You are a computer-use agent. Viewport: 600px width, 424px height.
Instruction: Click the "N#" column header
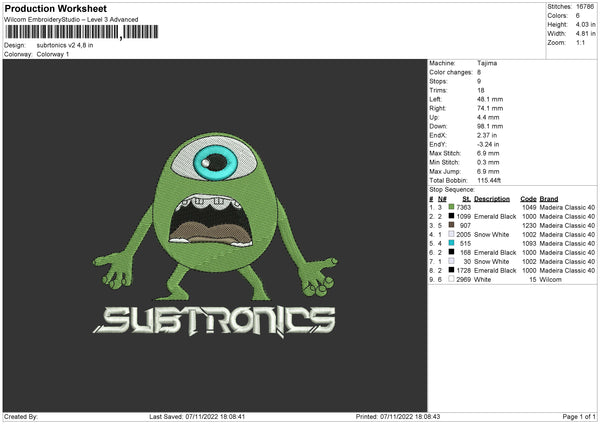tap(442, 199)
